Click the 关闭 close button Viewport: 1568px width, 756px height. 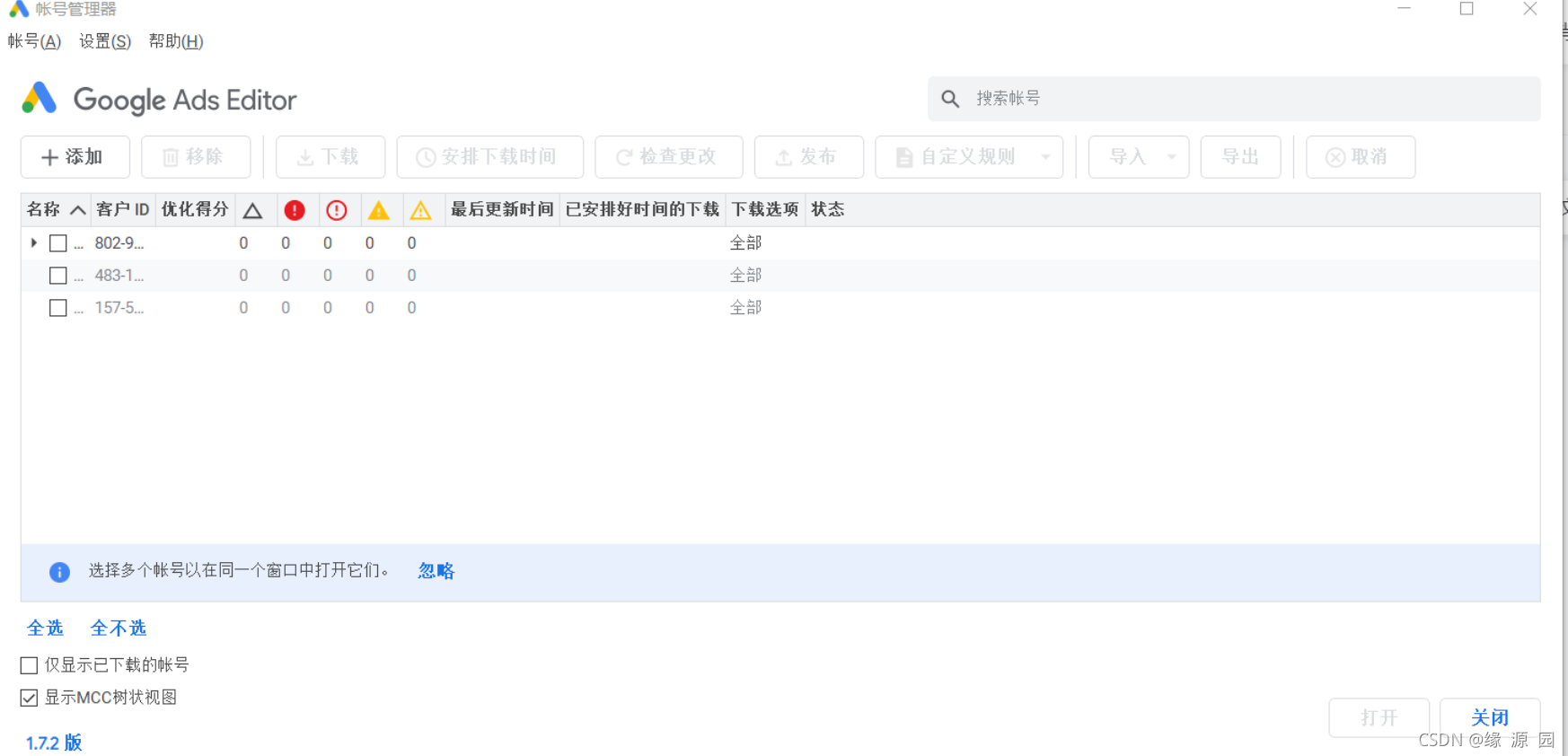point(1490,717)
